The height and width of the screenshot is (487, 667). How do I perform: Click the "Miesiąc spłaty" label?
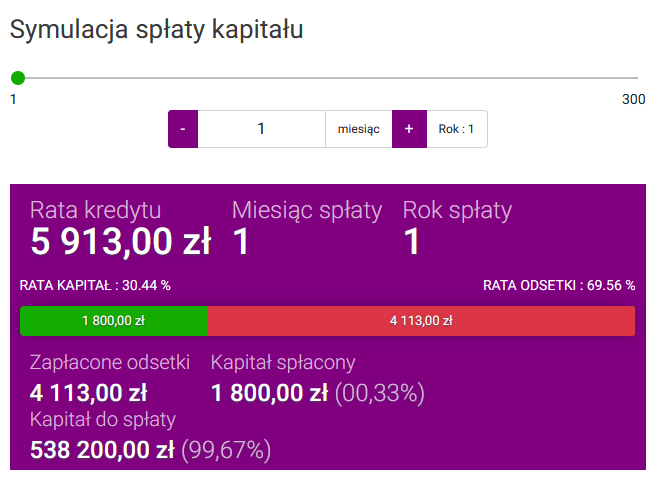click(x=307, y=210)
